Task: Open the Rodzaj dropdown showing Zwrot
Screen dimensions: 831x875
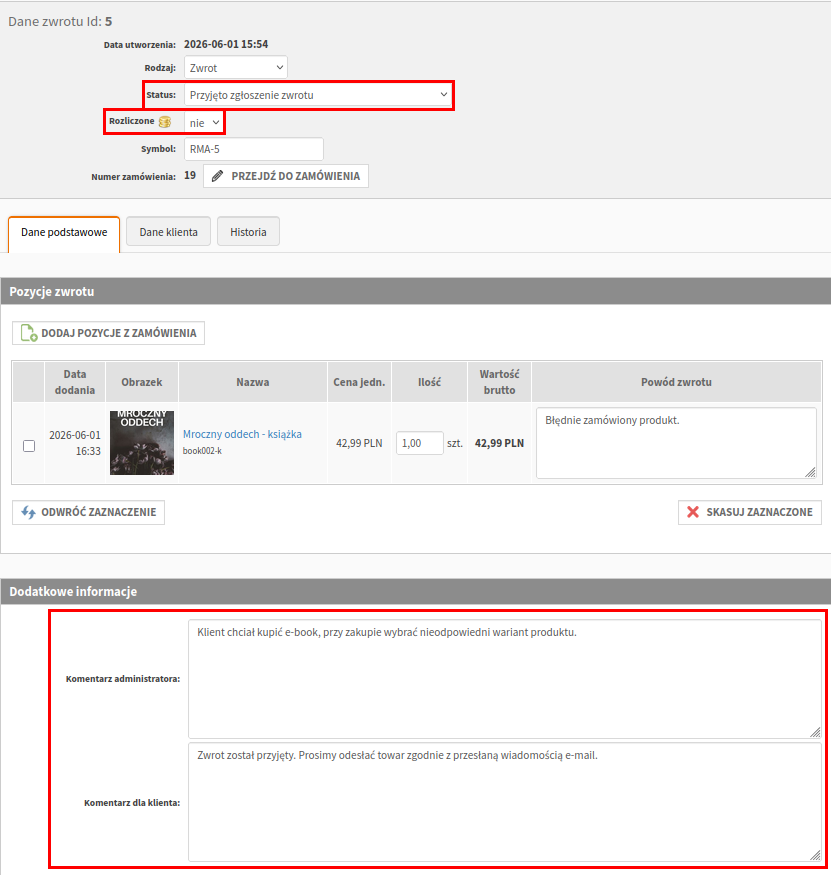Action: (236, 68)
